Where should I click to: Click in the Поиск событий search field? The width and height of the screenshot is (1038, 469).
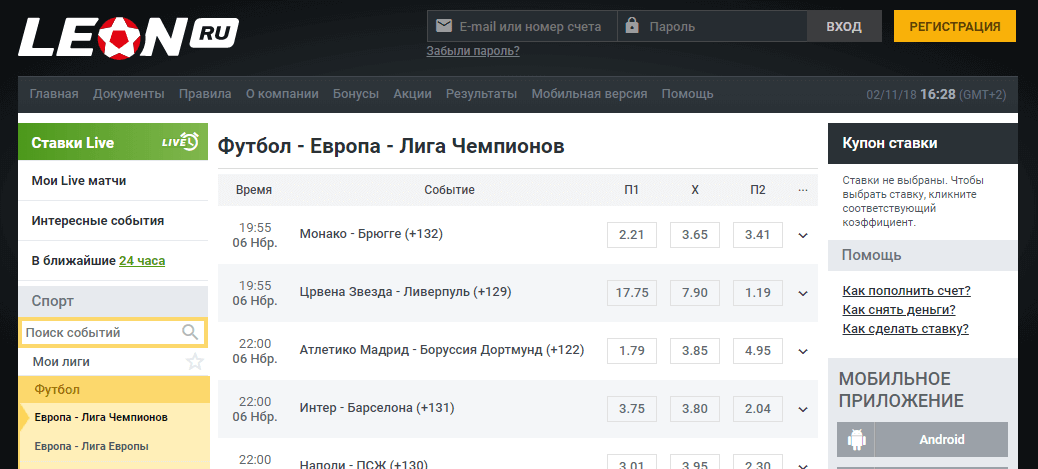point(113,332)
